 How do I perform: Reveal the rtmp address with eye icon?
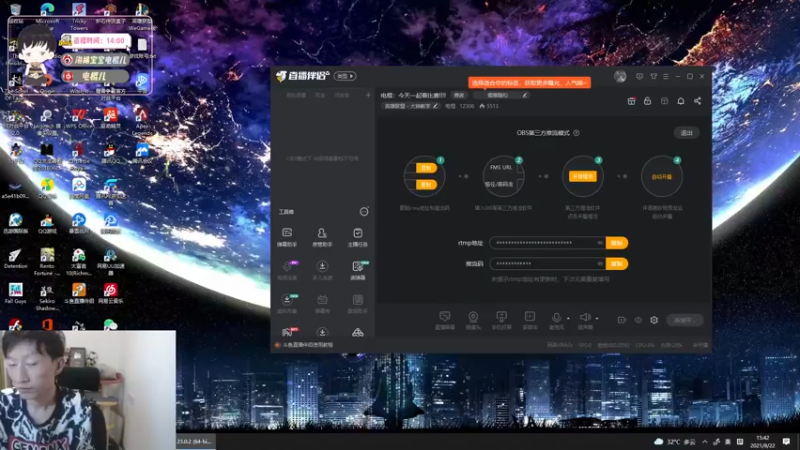(600, 243)
